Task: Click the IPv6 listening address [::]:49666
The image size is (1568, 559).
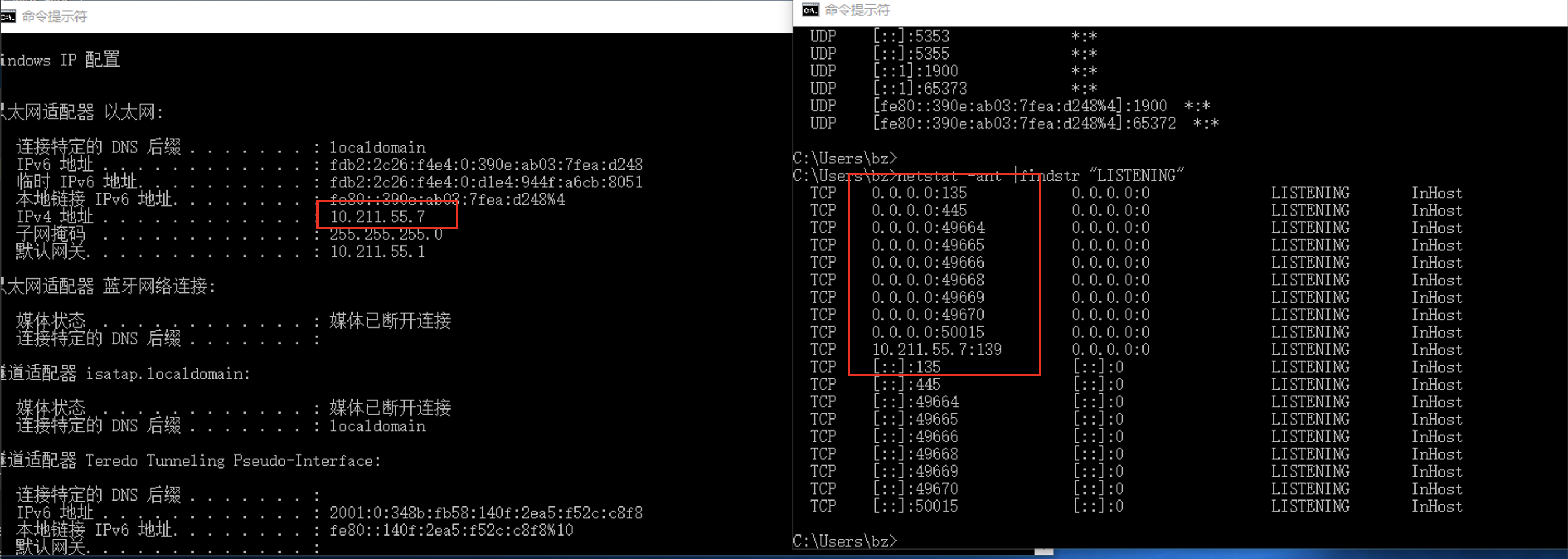Action: coord(916,436)
